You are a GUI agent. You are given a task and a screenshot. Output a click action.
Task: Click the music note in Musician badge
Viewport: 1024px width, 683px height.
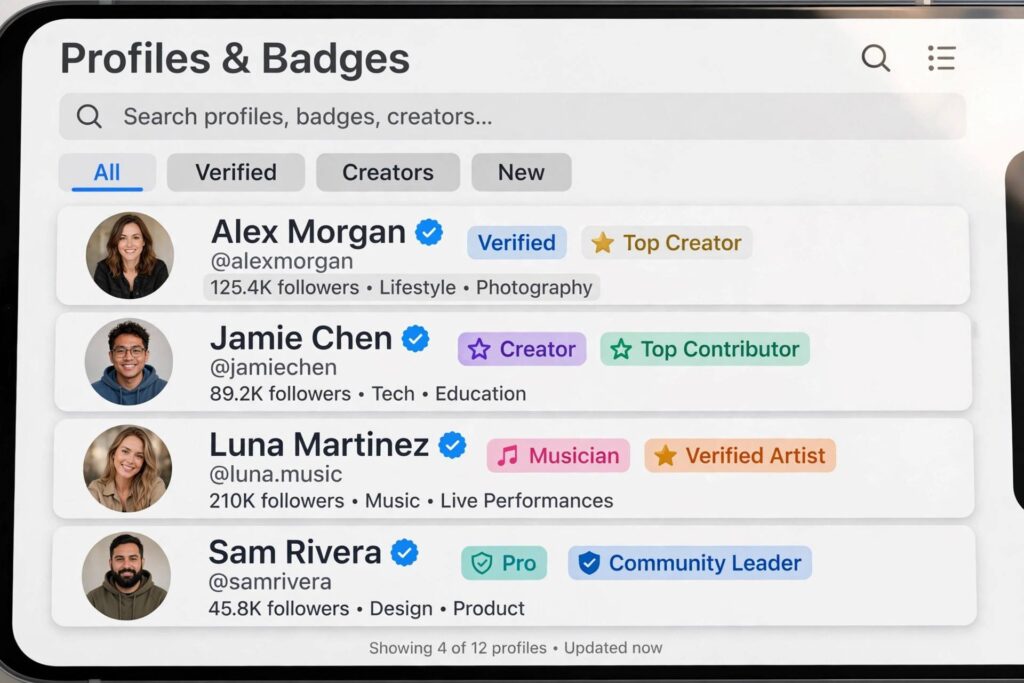tap(507, 456)
